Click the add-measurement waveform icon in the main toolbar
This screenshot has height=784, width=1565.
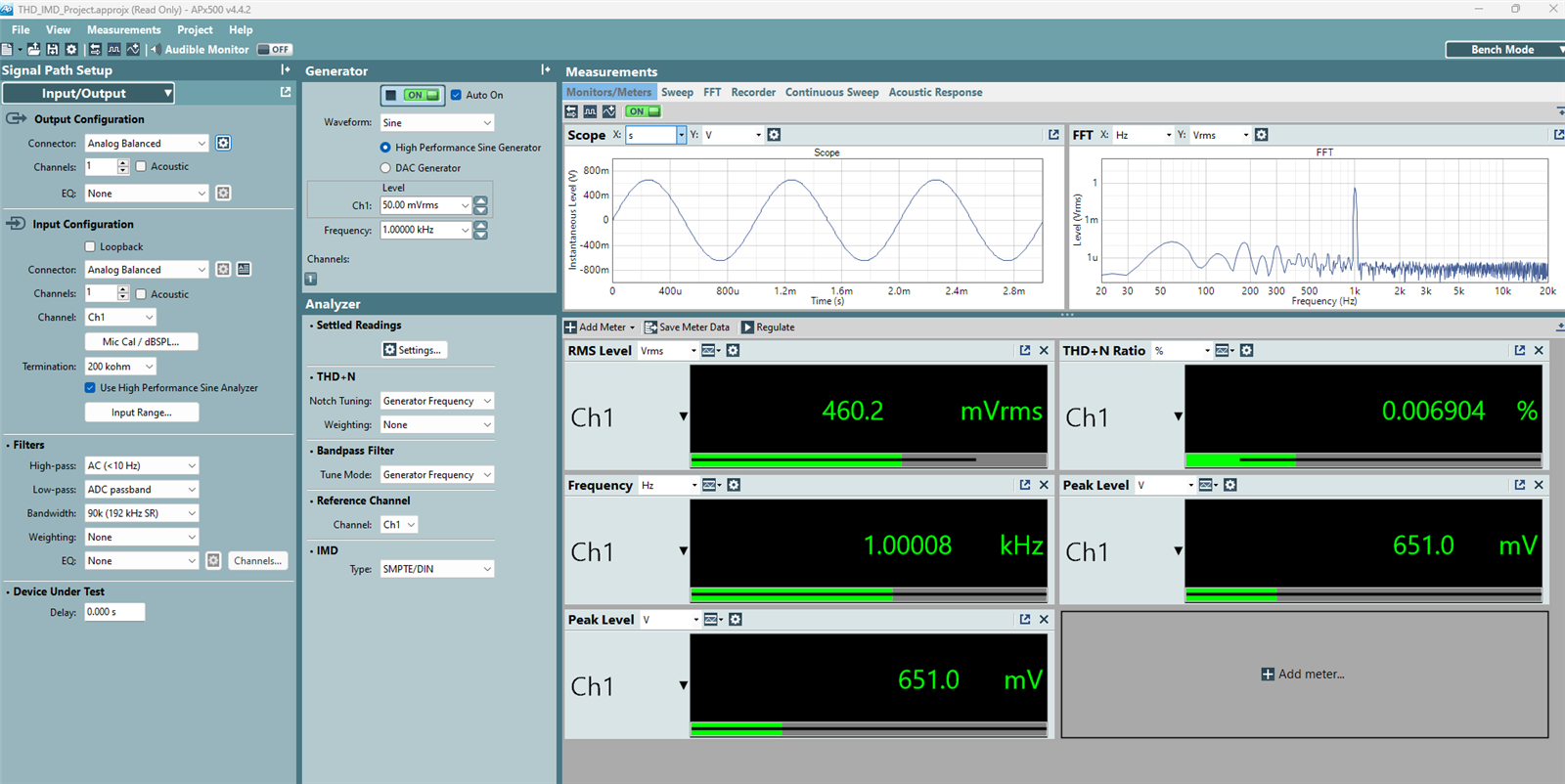[133, 49]
